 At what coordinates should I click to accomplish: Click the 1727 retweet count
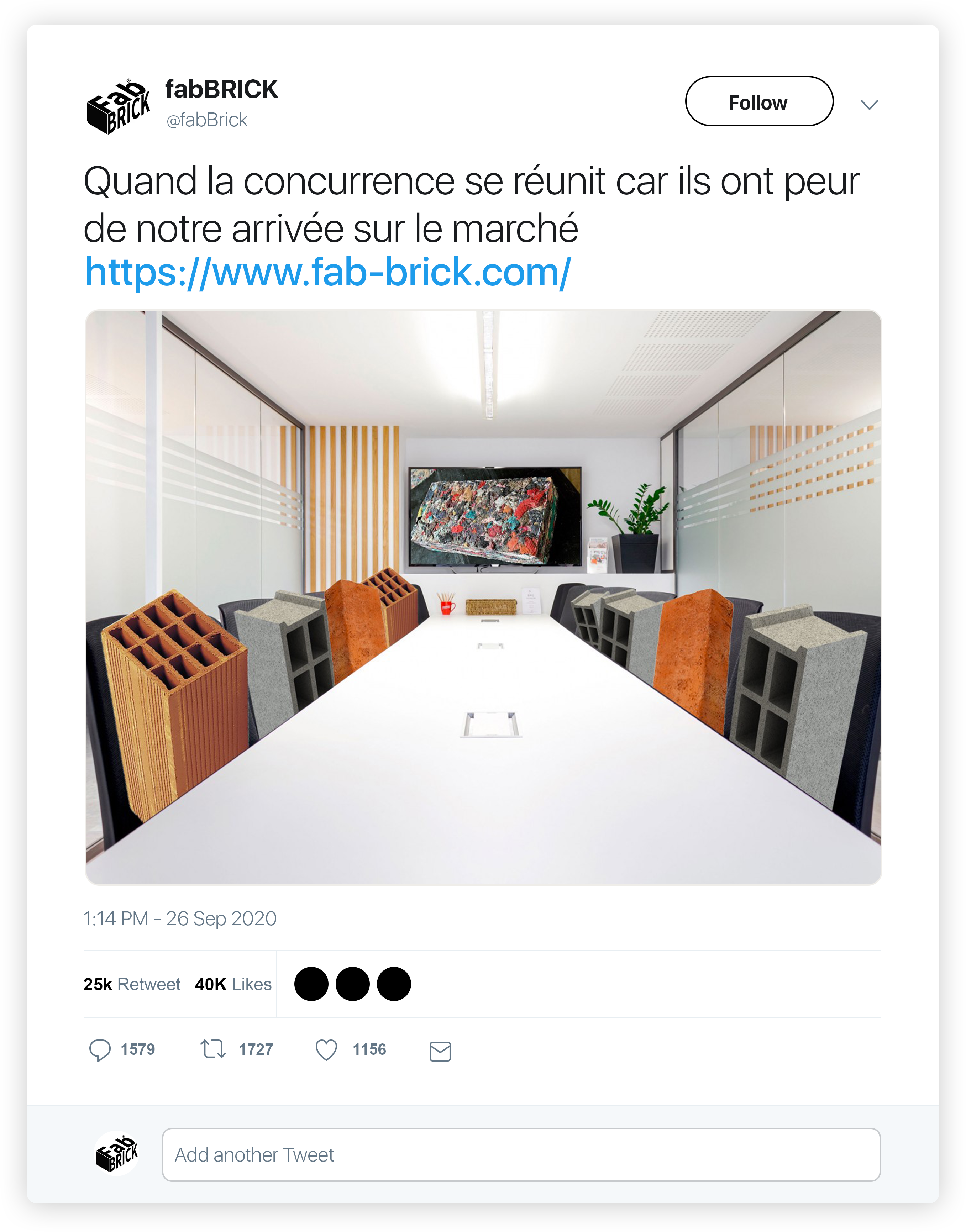pos(256,1049)
